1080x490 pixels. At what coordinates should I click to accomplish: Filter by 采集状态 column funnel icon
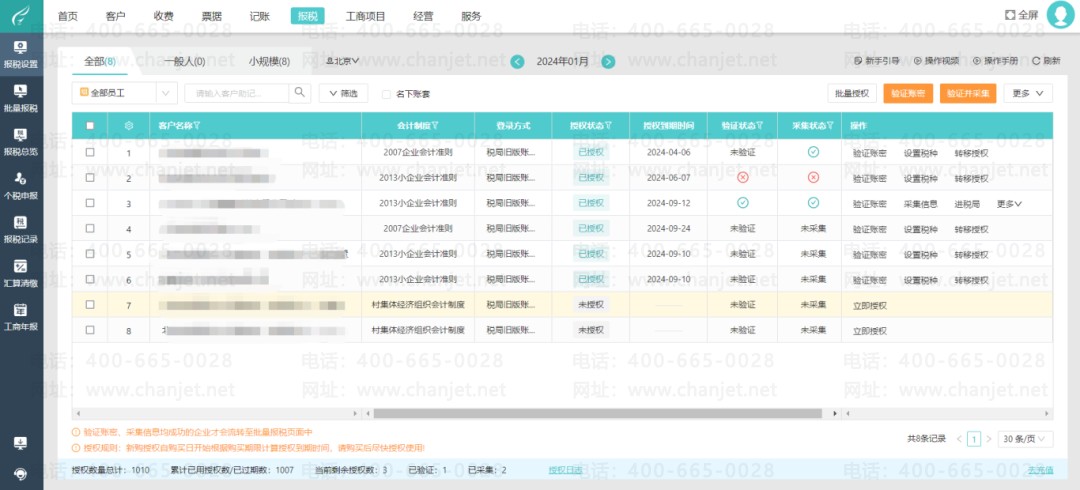point(830,125)
